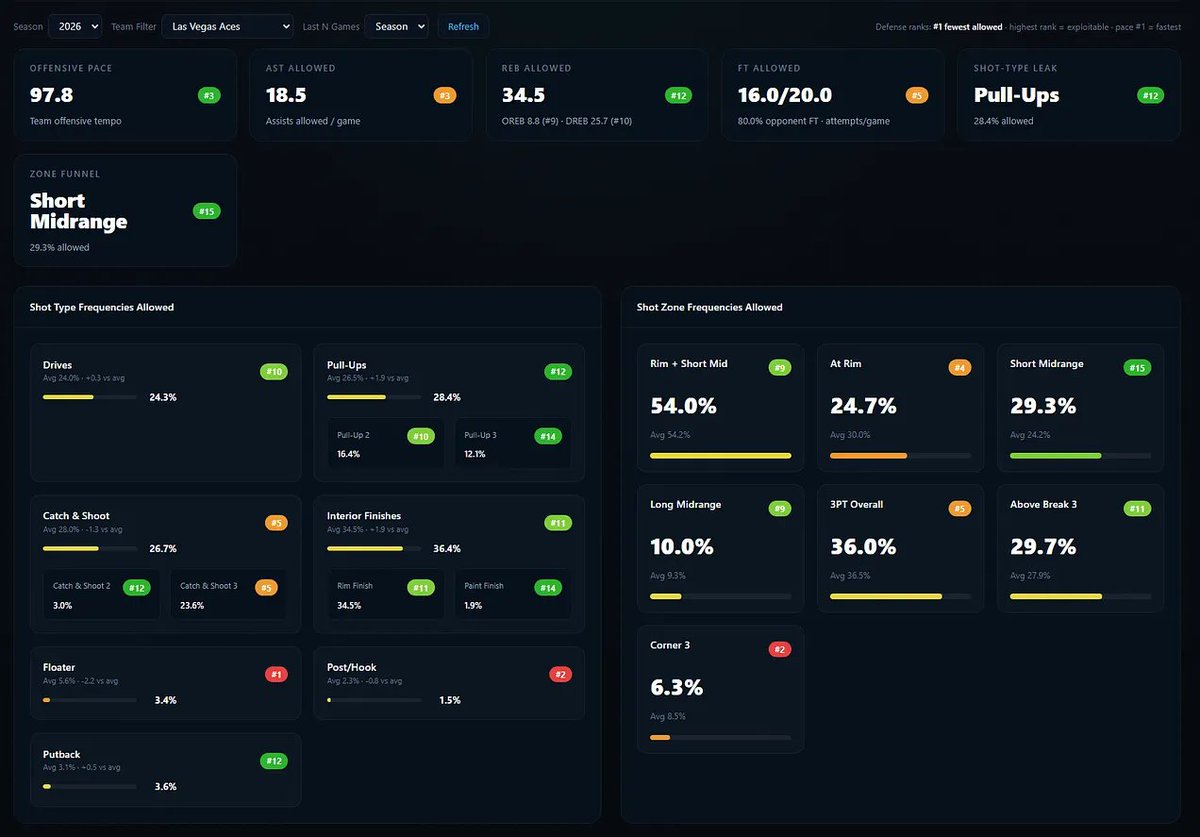Viewport: 1200px width, 837px height.
Task: Click the REB Allowed #12 rank badge
Action: [678, 96]
